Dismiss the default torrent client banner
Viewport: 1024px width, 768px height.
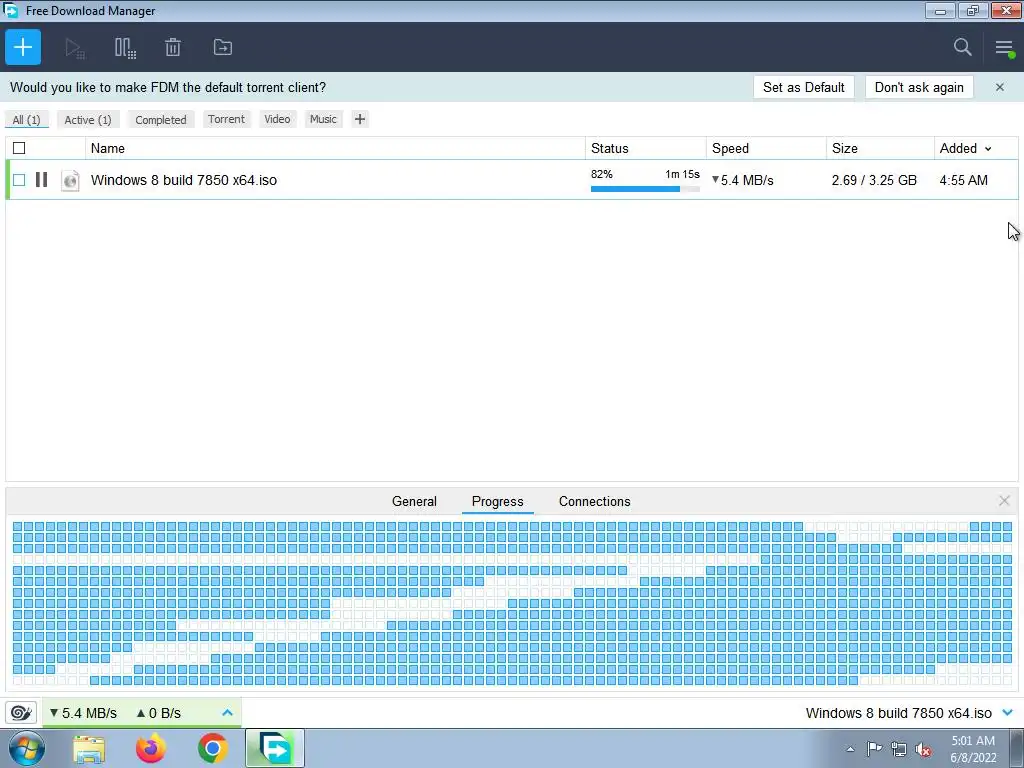[999, 87]
